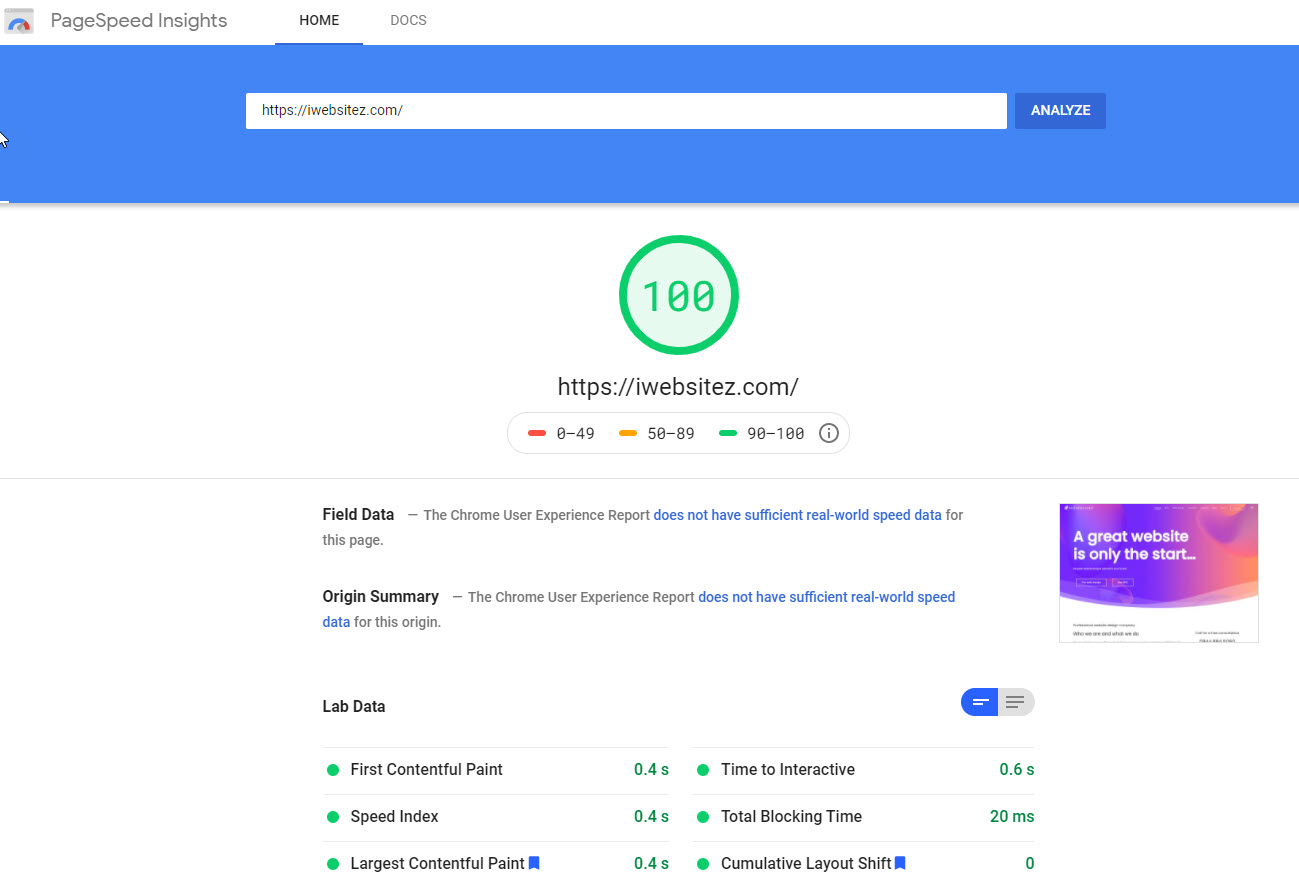Click the First Contentful Paint 0.4 s value

coord(651,770)
